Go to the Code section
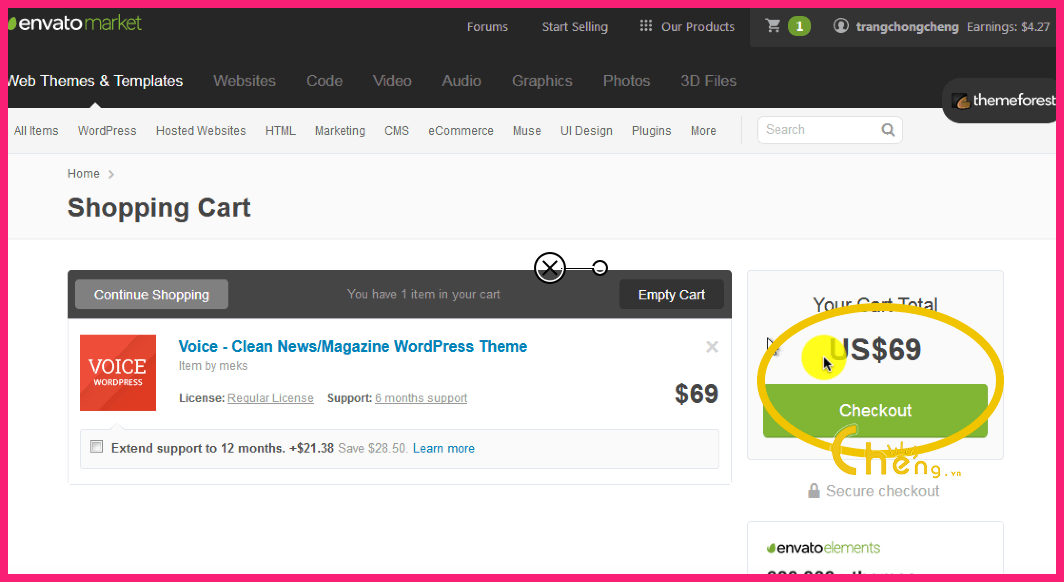This screenshot has width=1064, height=582. [x=324, y=81]
